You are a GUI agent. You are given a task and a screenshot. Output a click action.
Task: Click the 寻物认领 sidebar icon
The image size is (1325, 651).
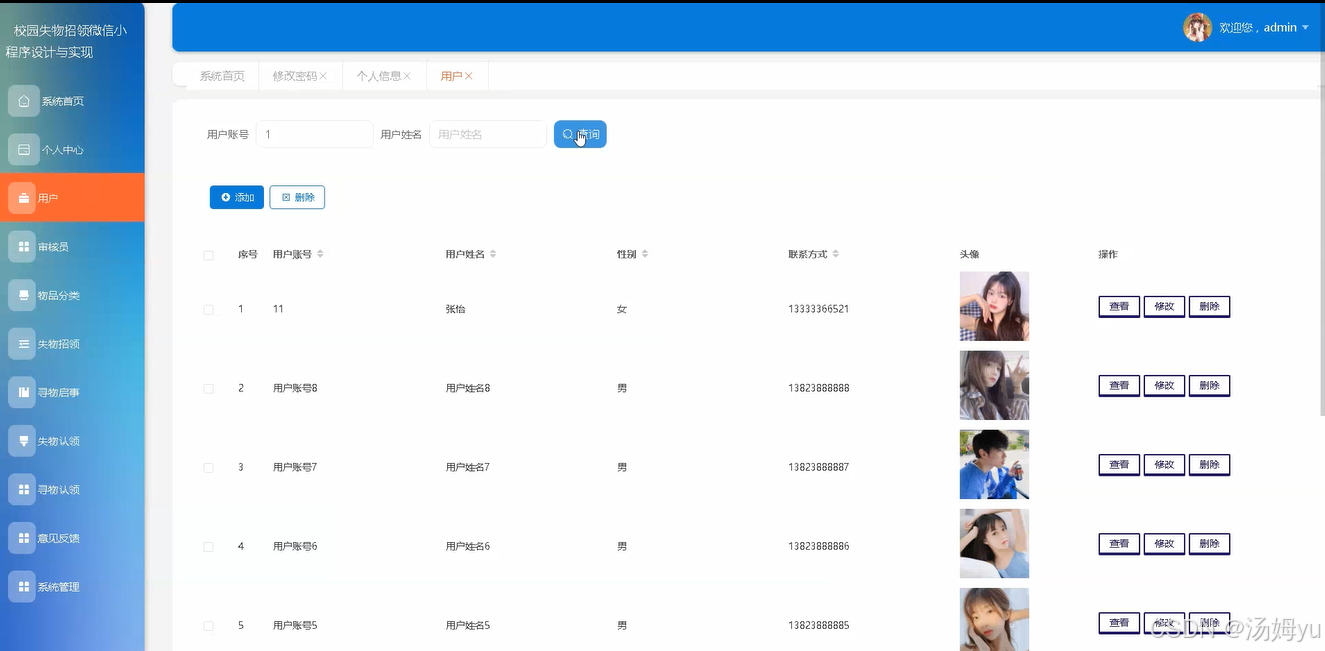coord(23,489)
